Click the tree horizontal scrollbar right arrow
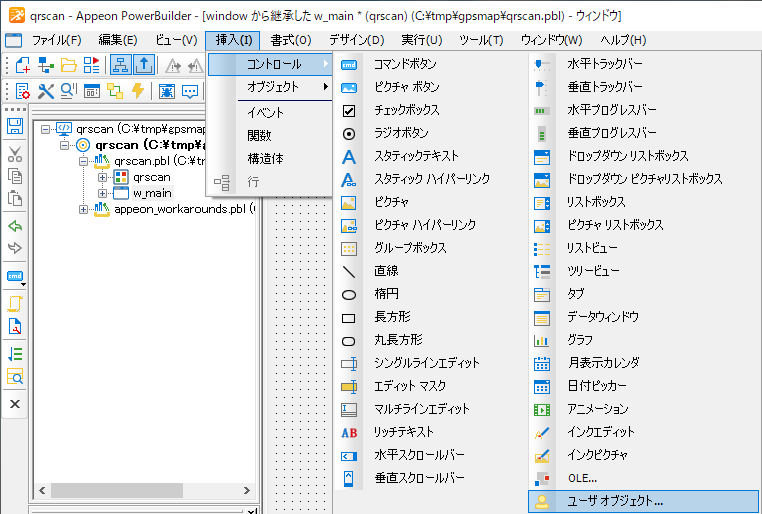 tap(247, 490)
